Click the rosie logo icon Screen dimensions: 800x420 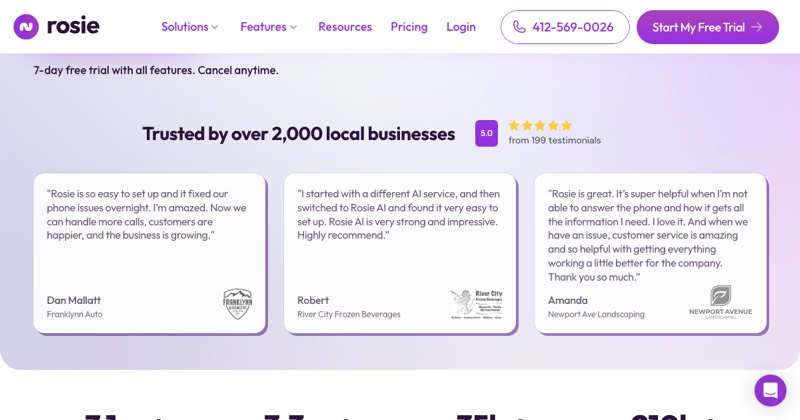(26, 27)
